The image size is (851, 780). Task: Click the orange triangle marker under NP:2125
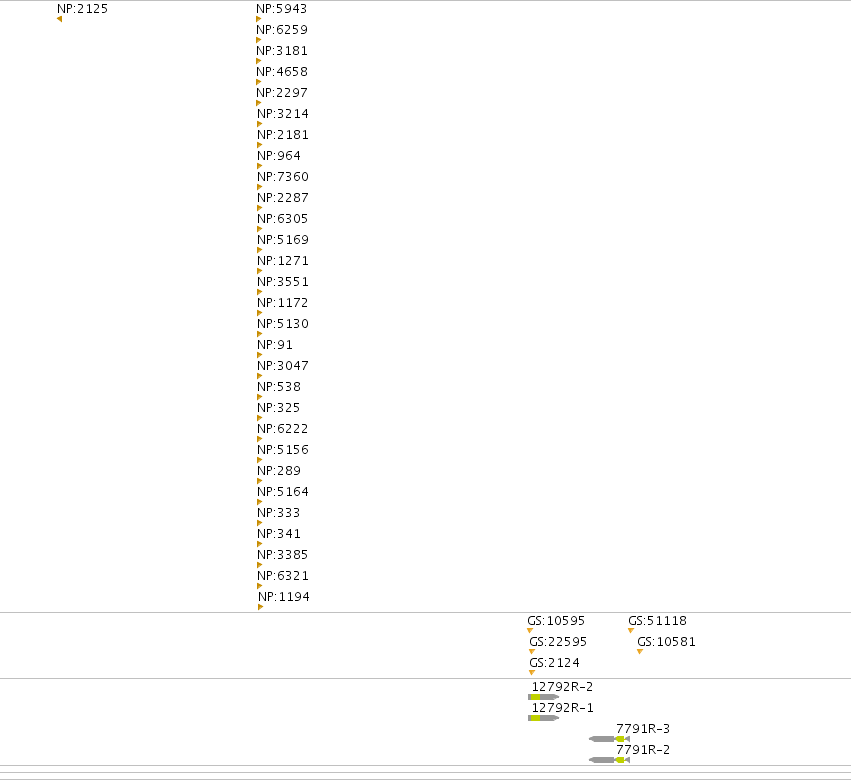click(59, 19)
